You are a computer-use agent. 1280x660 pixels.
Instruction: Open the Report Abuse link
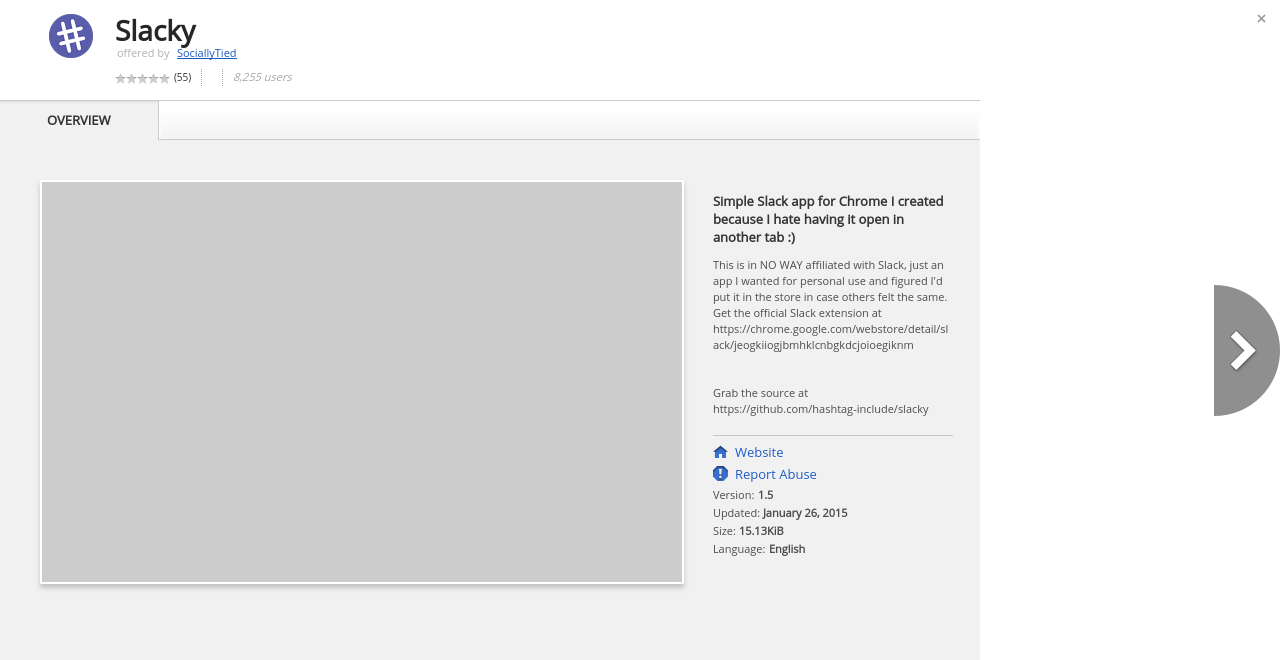(776, 474)
